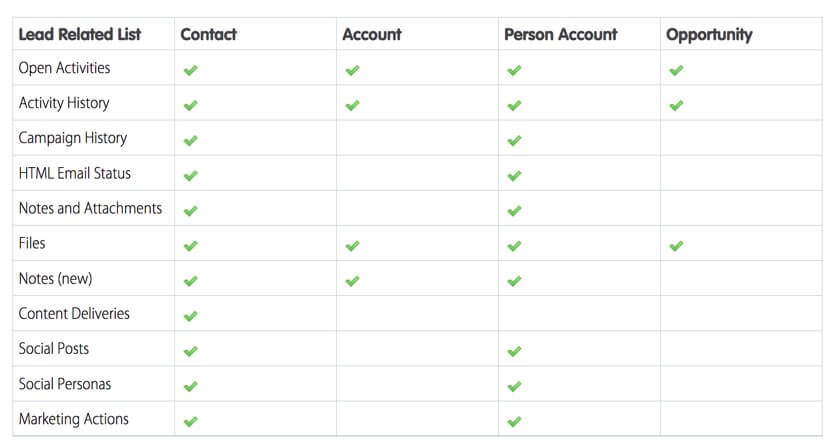835x446 pixels.
Task: Click the Opportunity column header
Action: [x=708, y=34]
